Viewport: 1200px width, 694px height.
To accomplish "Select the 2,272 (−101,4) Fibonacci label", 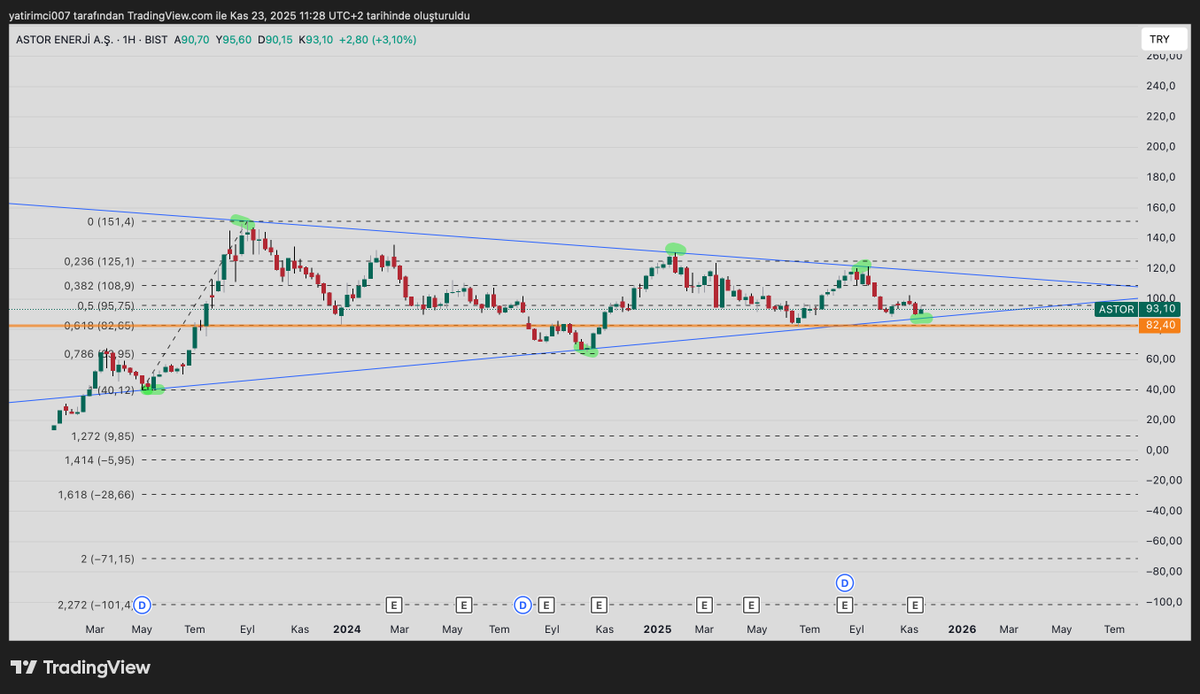I will (x=93, y=605).
